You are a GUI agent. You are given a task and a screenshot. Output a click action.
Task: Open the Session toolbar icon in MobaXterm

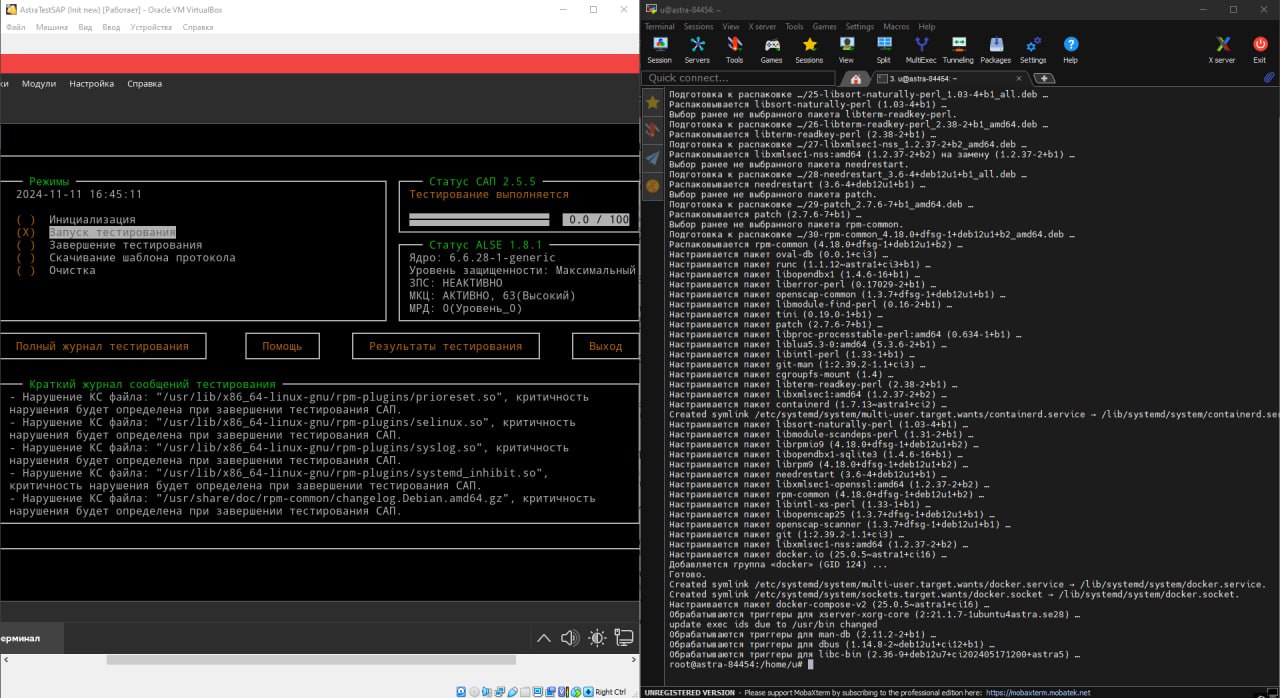(660, 50)
